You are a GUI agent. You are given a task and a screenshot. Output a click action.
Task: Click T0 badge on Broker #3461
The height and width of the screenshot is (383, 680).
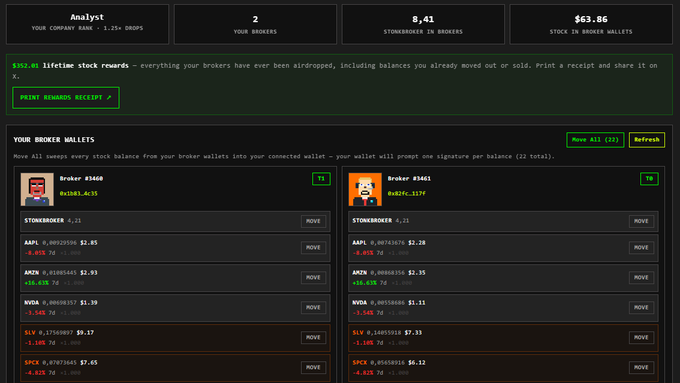click(649, 179)
